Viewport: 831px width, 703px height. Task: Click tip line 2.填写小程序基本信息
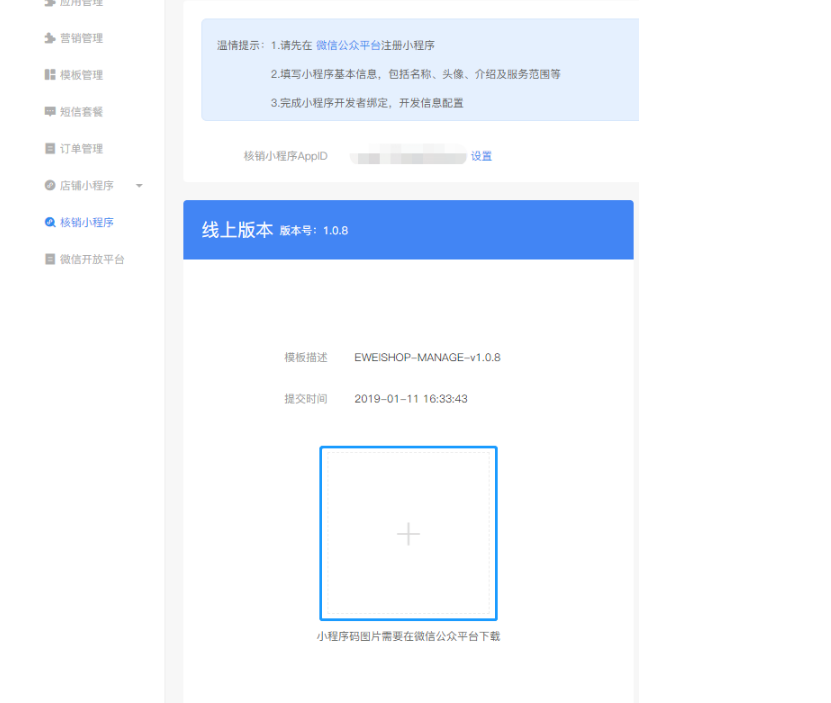416,74
